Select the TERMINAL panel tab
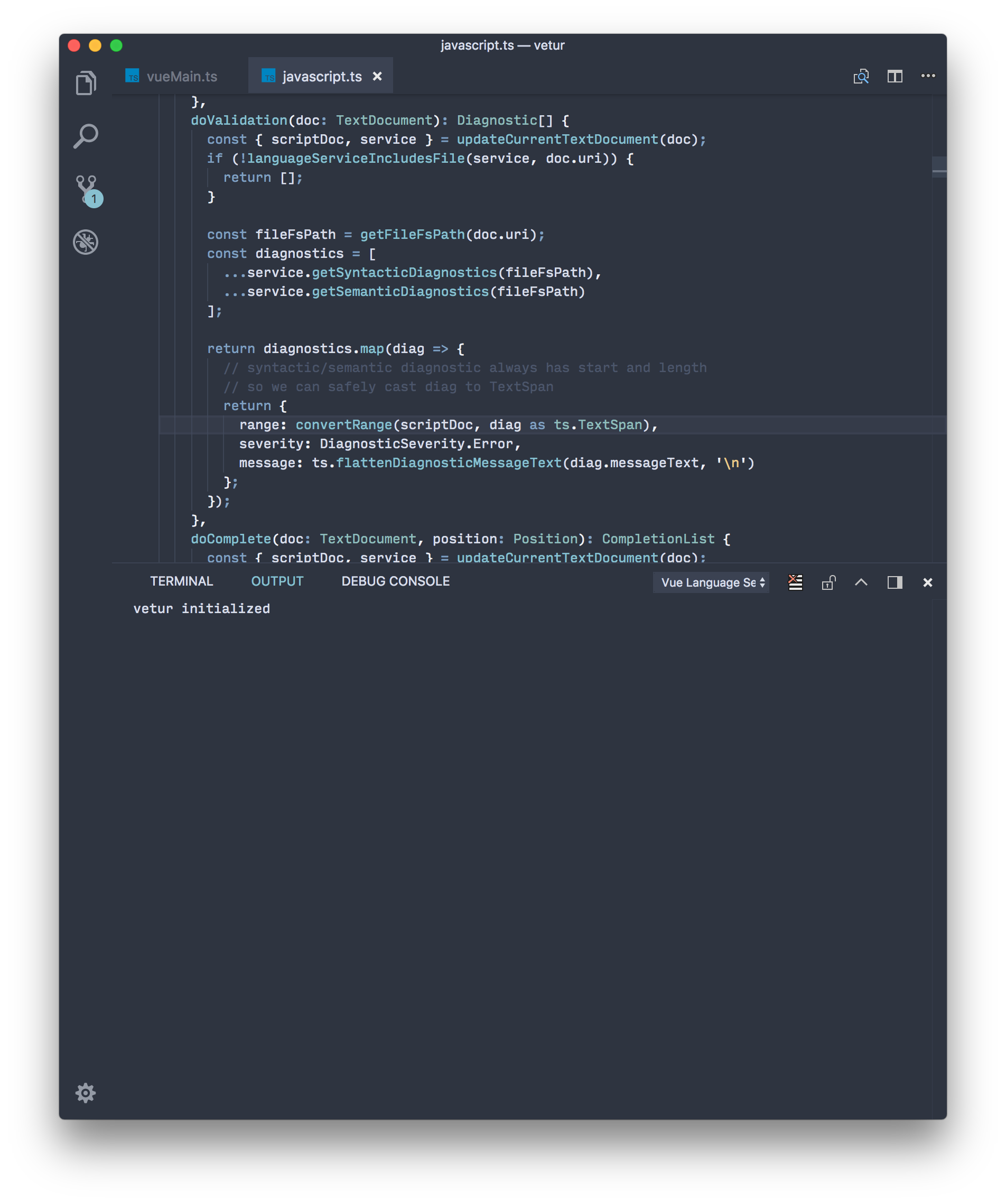Image resolution: width=1006 pixels, height=1204 pixels. [181, 581]
